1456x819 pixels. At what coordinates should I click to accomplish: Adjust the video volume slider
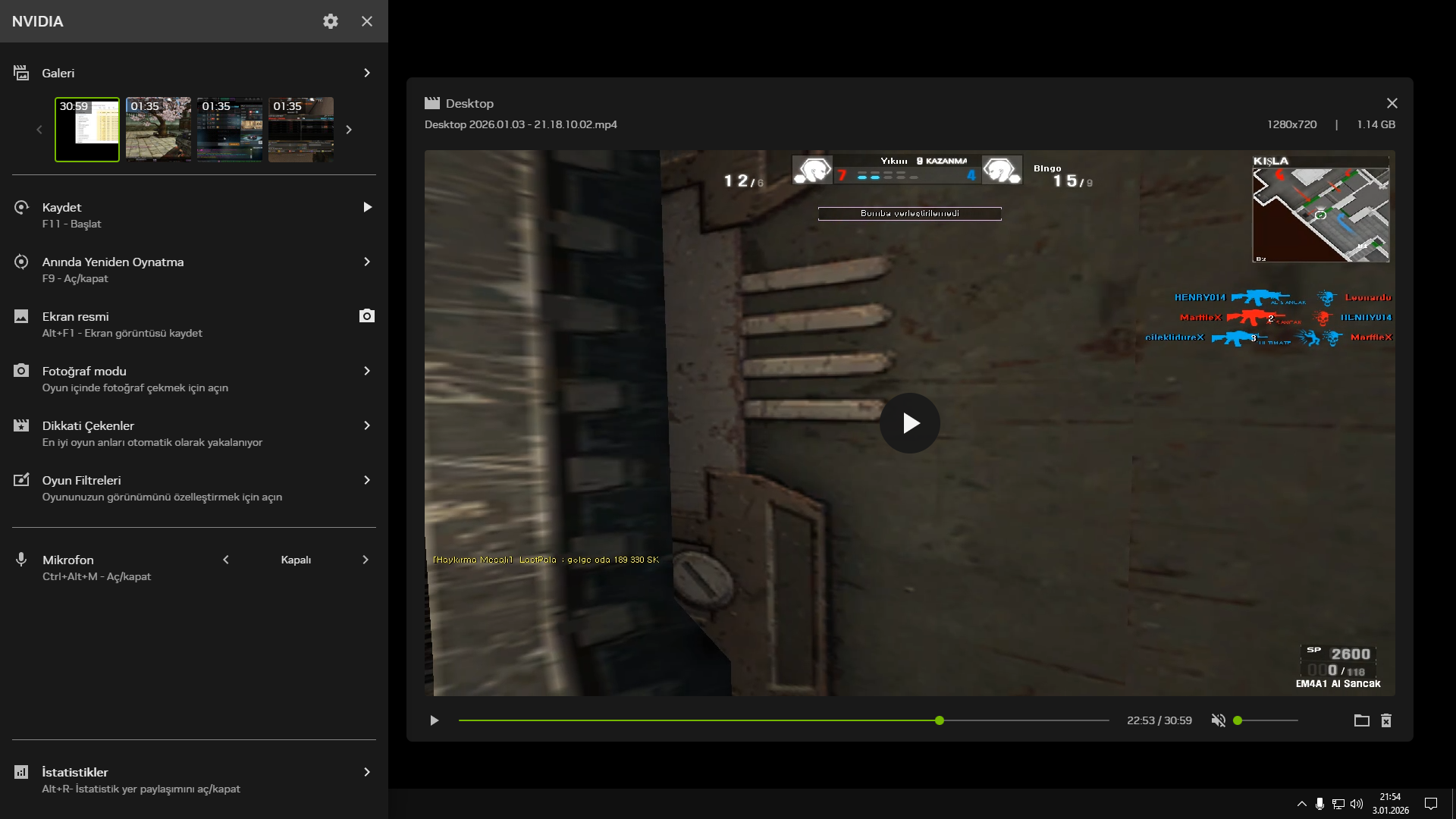coord(1266,720)
